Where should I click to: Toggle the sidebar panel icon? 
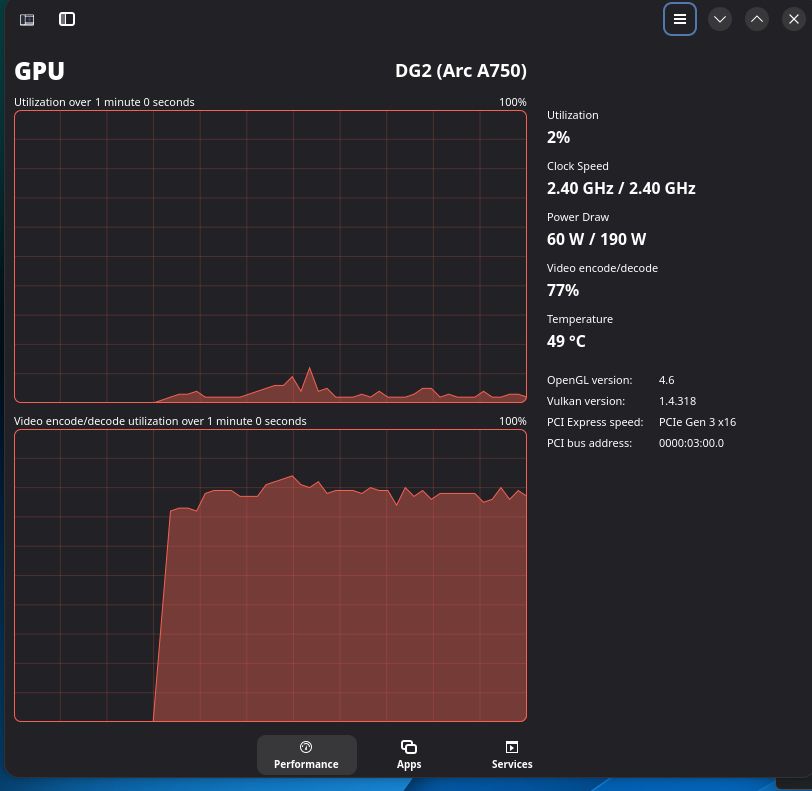pos(66,18)
